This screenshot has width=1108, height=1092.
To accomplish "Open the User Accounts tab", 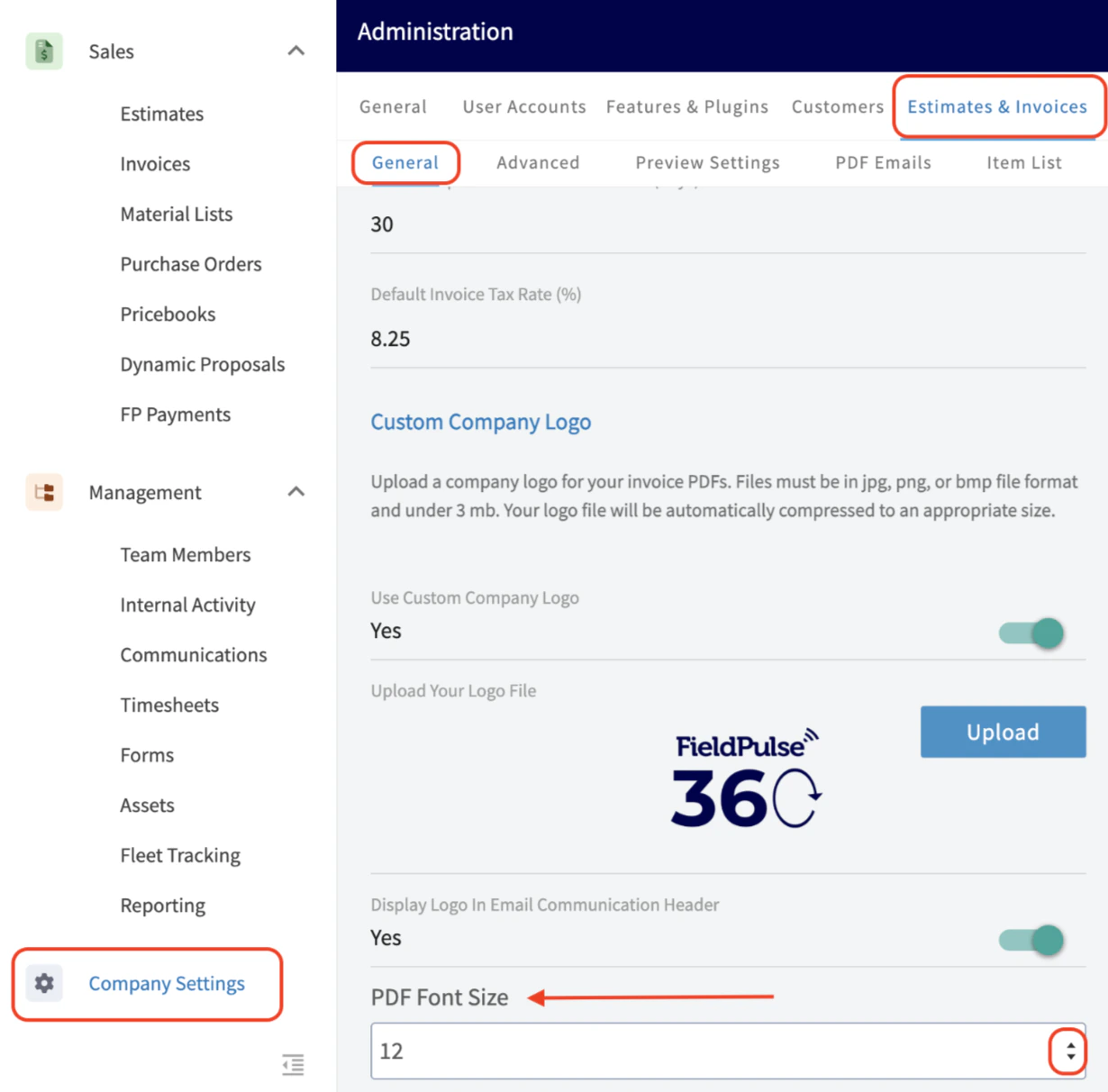I will (x=524, y=106).
